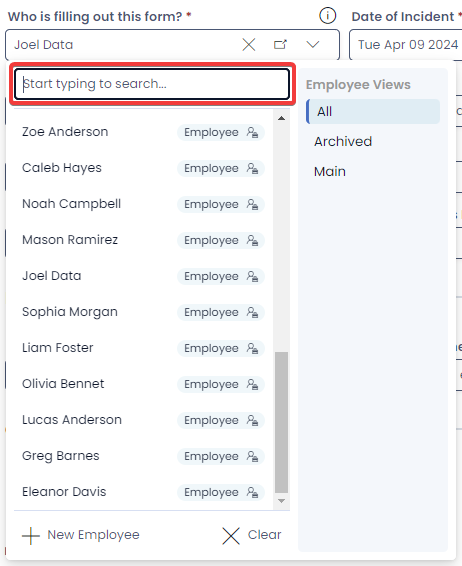Select the All employee view

click(373, 112)
